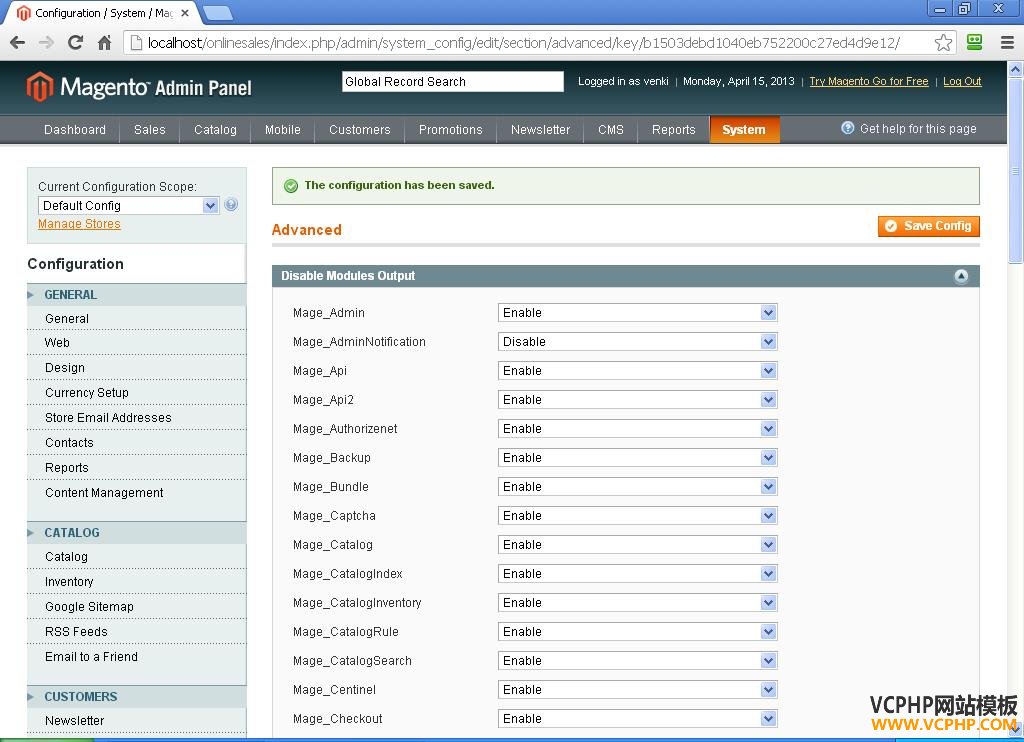Open Mage_CatalogInventory dropdown

click(x=637, y=603)
